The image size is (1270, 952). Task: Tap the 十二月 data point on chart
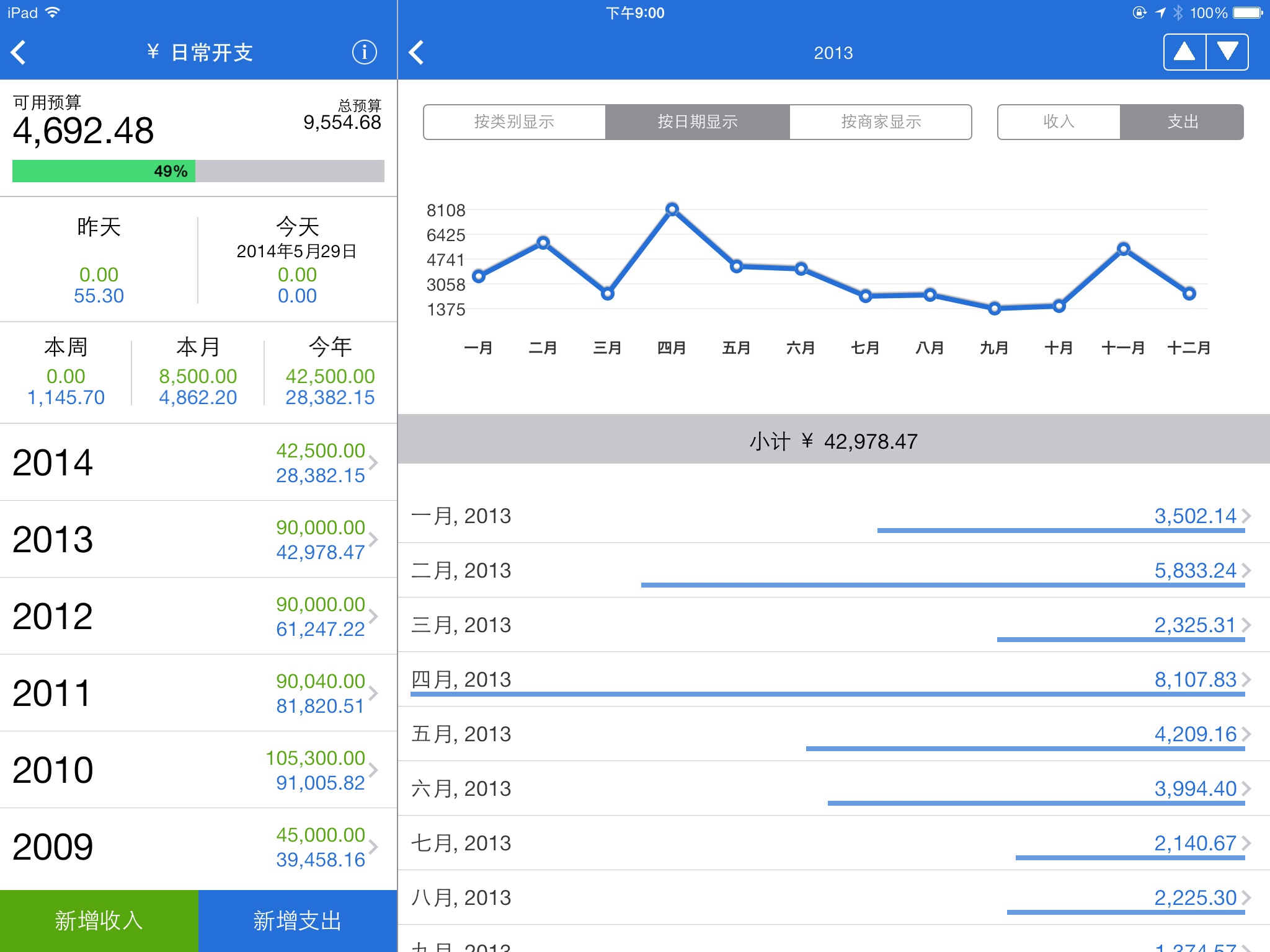[x=1189, y=294]
